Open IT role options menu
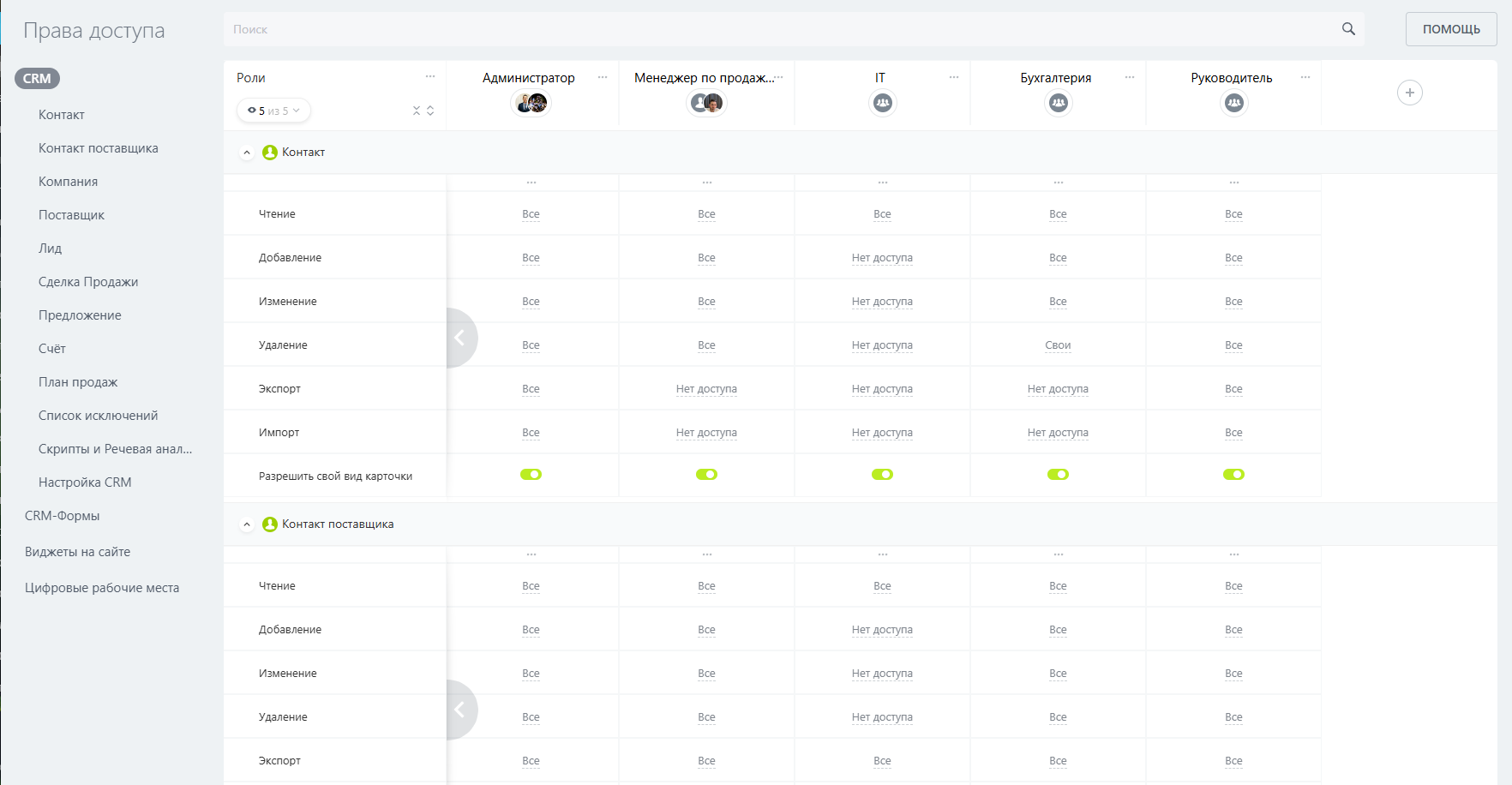 [x=954, y=77]
